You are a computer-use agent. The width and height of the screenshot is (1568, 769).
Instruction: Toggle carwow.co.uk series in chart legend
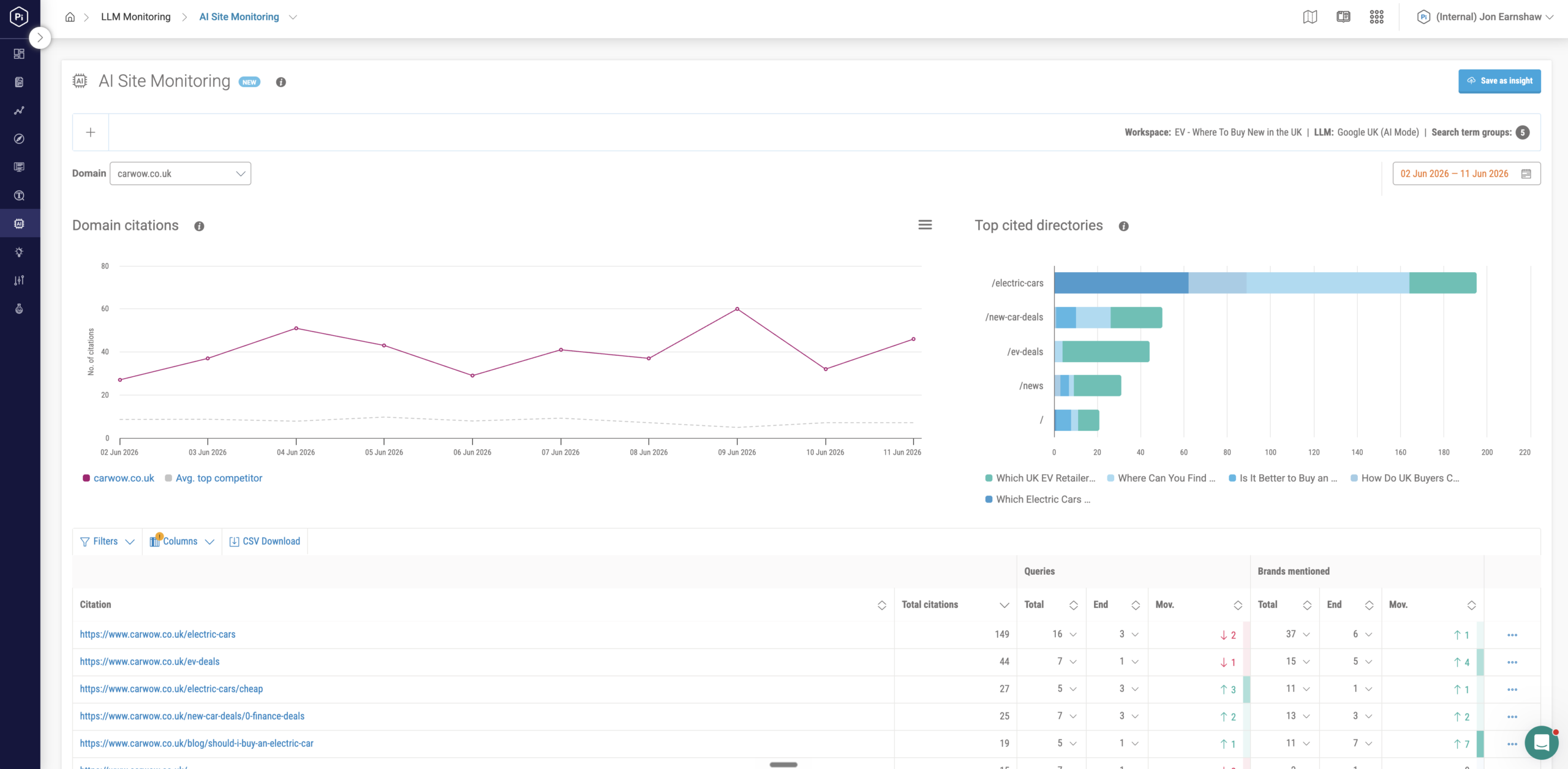point(118,478)
